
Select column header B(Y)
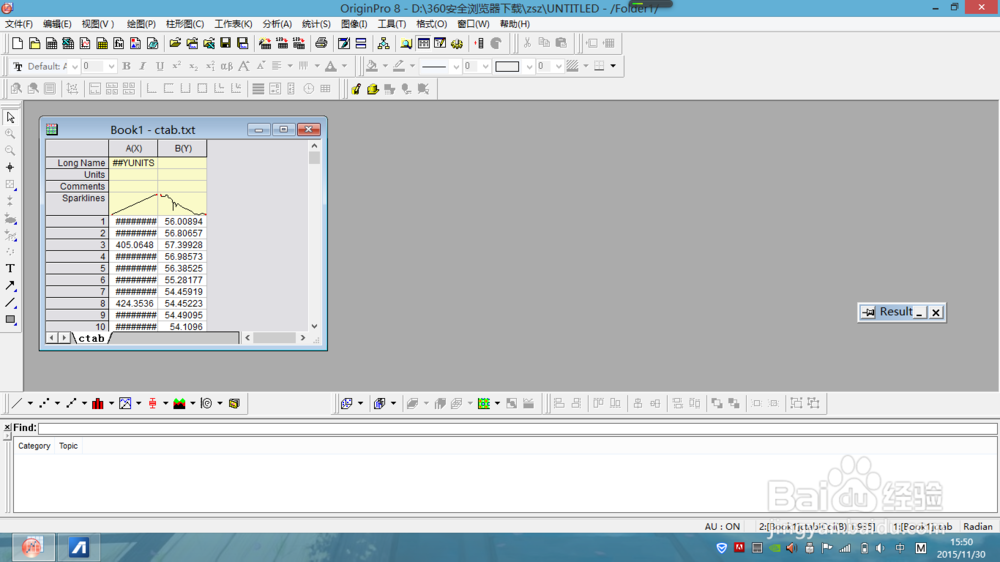[x=183, y=149]
